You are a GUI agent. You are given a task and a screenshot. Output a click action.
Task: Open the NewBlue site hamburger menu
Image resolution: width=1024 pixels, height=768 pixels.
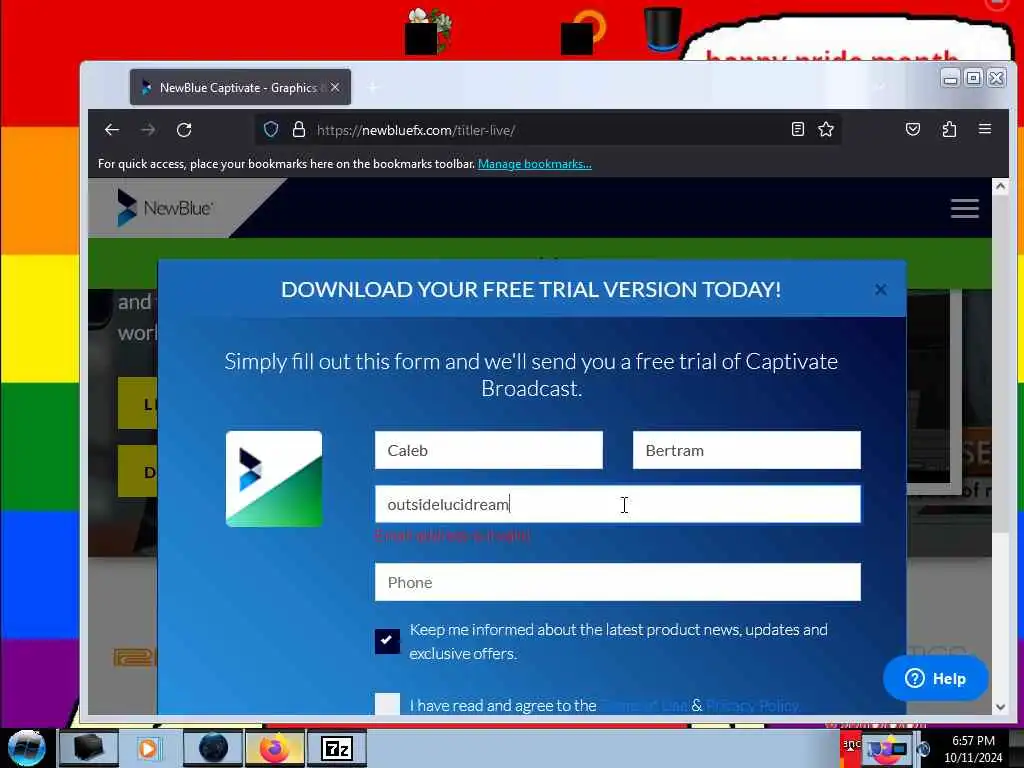965,208
